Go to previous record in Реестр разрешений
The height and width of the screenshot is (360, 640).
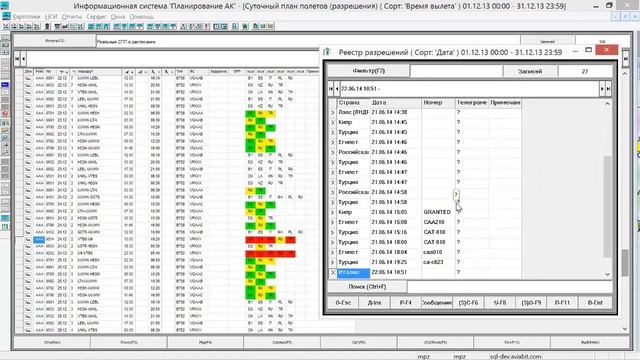(337, 89)
